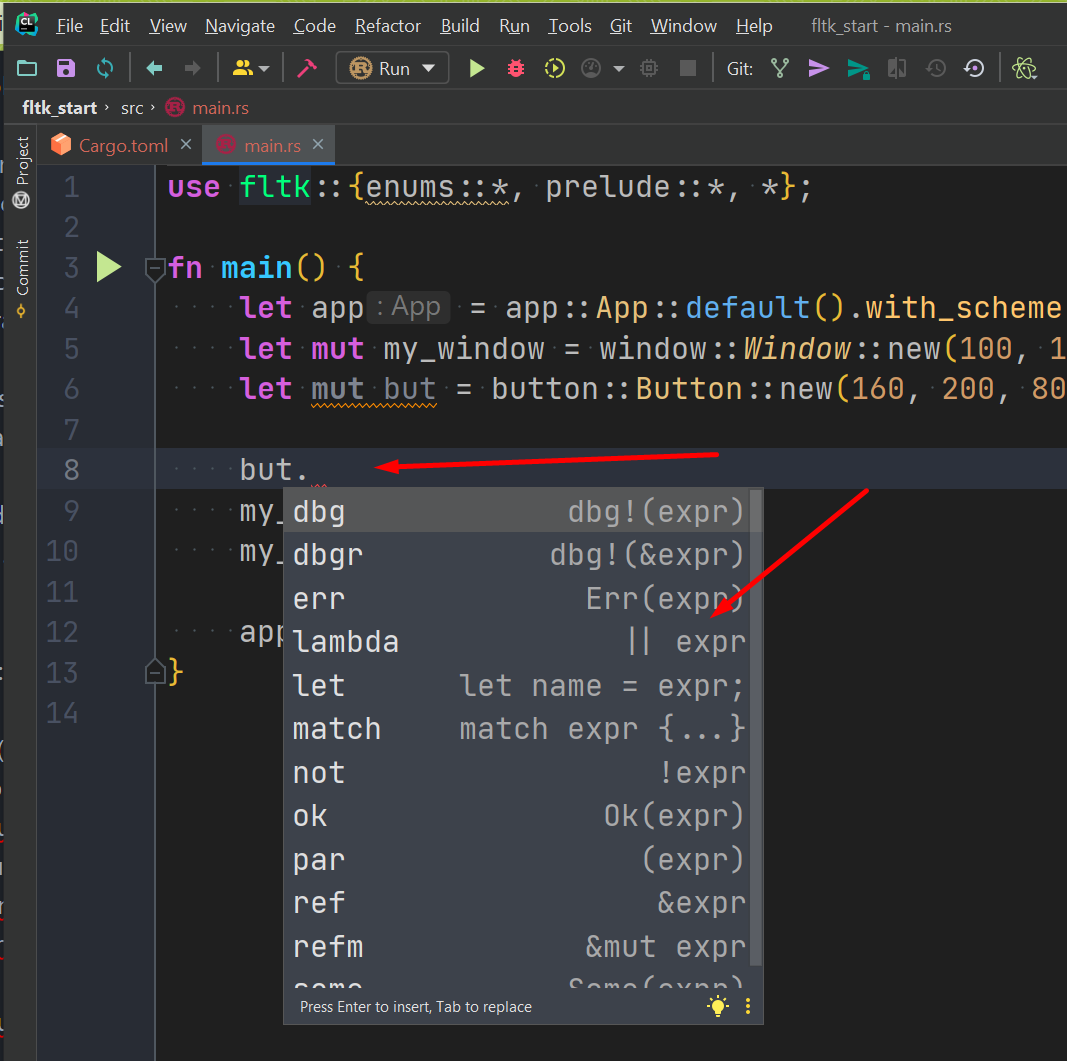Toggle the Project tool window sidebar
This screenshot has height=1061, width=1067.
pyautogui.click(x=22, y=160)
